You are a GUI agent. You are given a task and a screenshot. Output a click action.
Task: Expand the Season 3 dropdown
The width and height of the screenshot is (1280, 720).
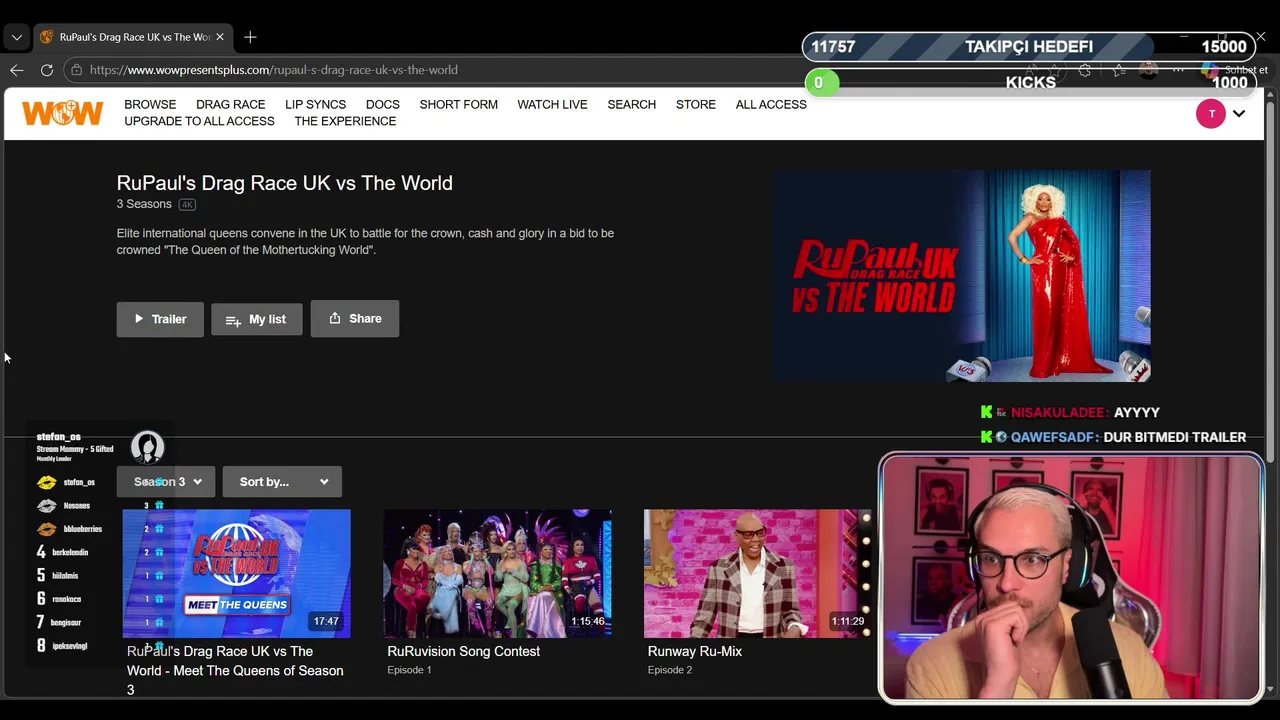pos(167,482)
